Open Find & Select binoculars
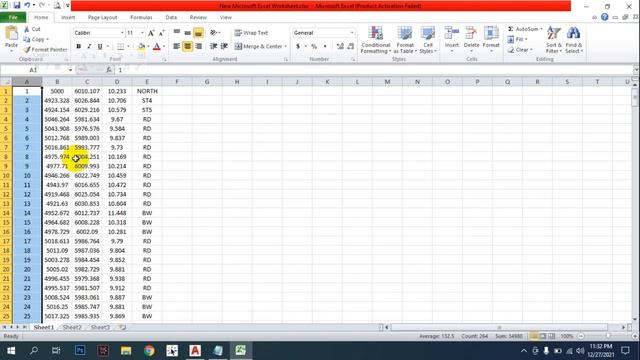 tap(573, 40)
